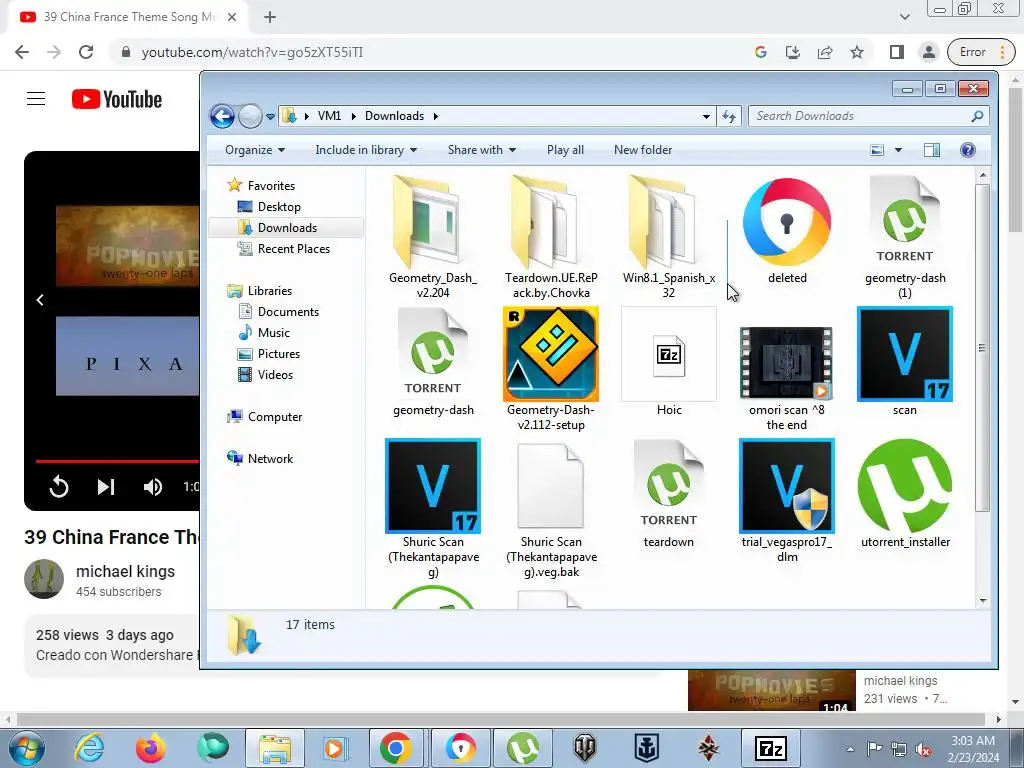Open Videos library

click(x=275, y=374)
